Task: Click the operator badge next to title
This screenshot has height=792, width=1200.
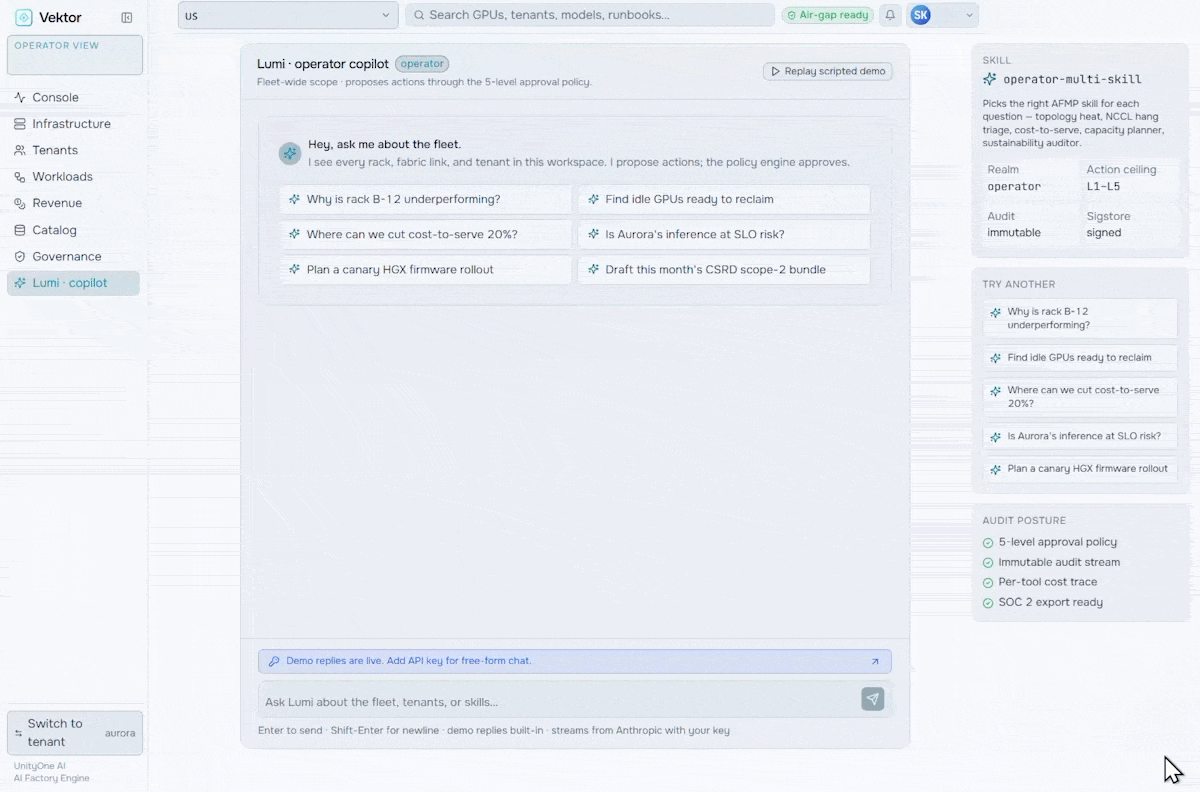Action: point(422,64)
